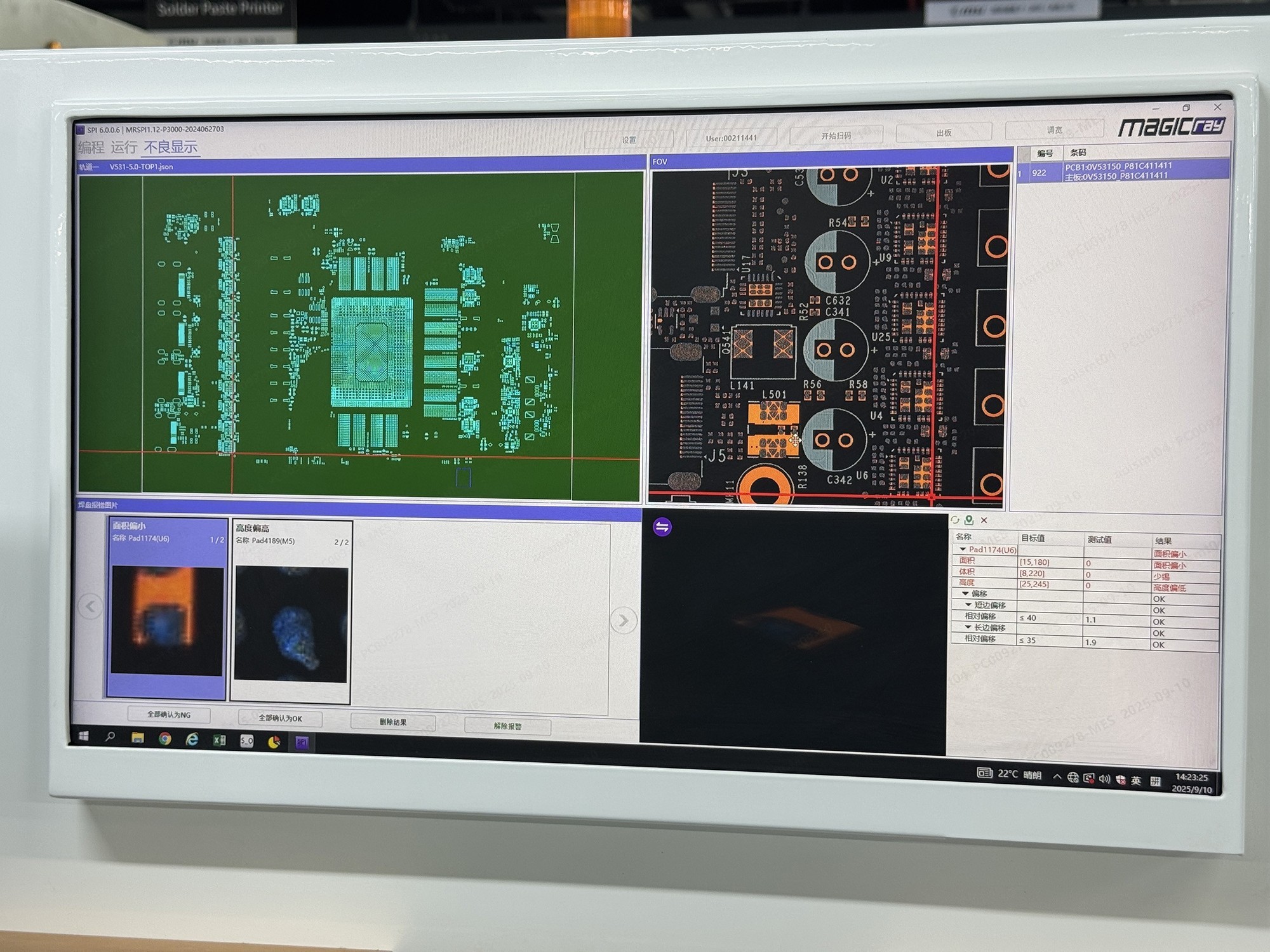Switch to the 编程 tab

tap(91, 148)
